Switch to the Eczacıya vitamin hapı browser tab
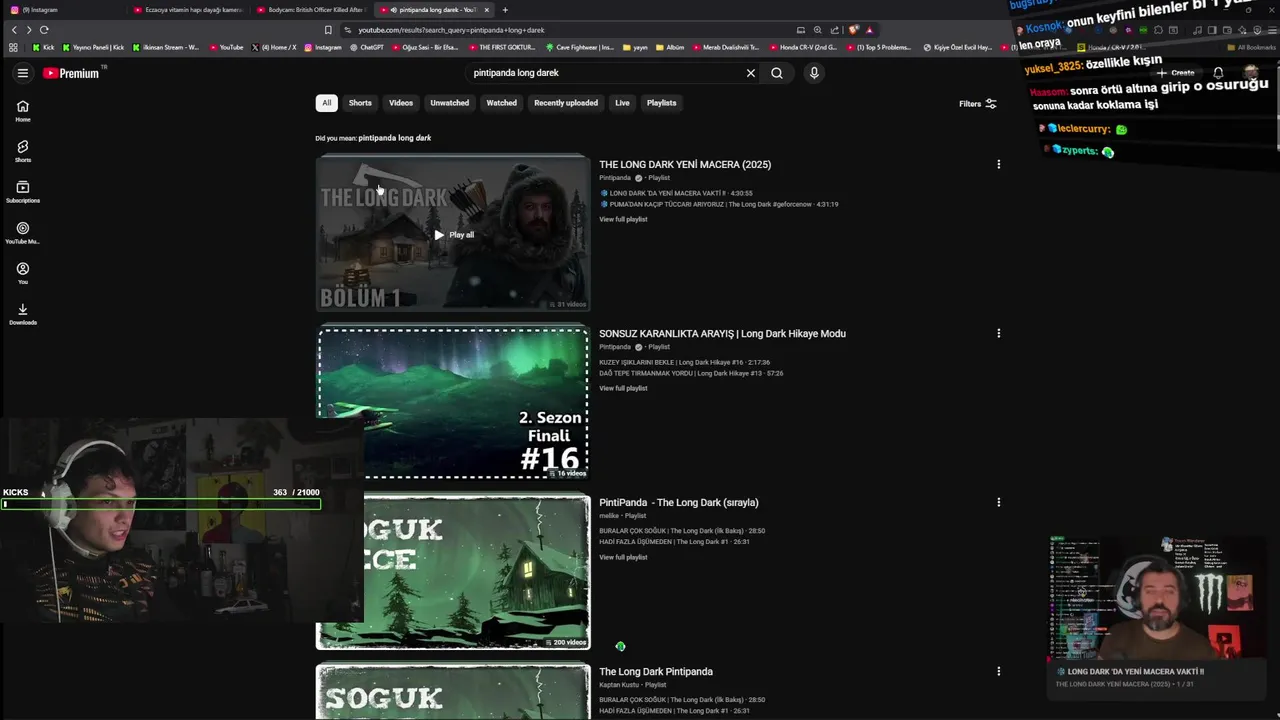1280x720 pixels. pyautogui.click(x=188, y=10)
